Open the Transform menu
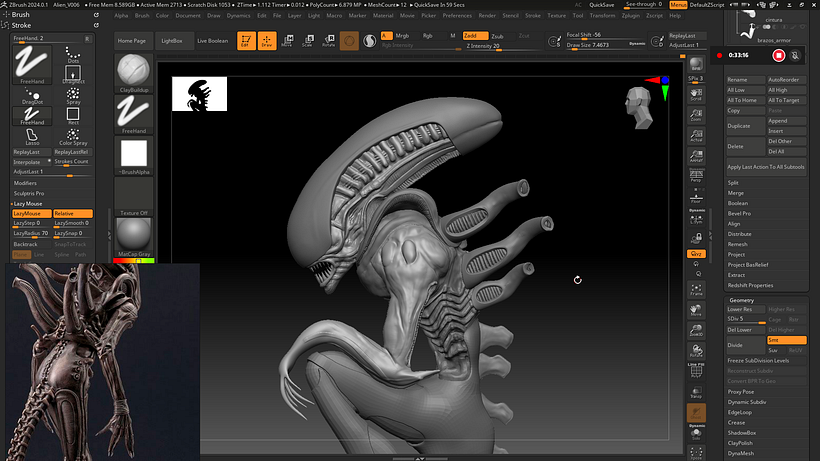820x461 pixels. (x=602, y=16)
